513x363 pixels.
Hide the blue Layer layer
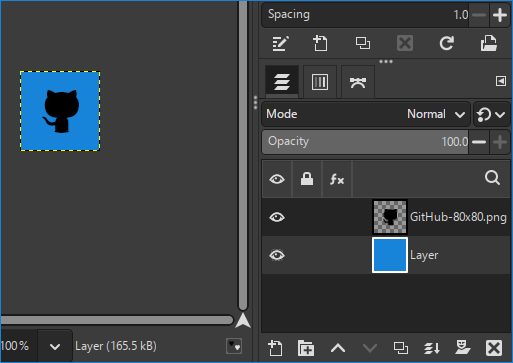pyautogui.click(x=277, y=255)
